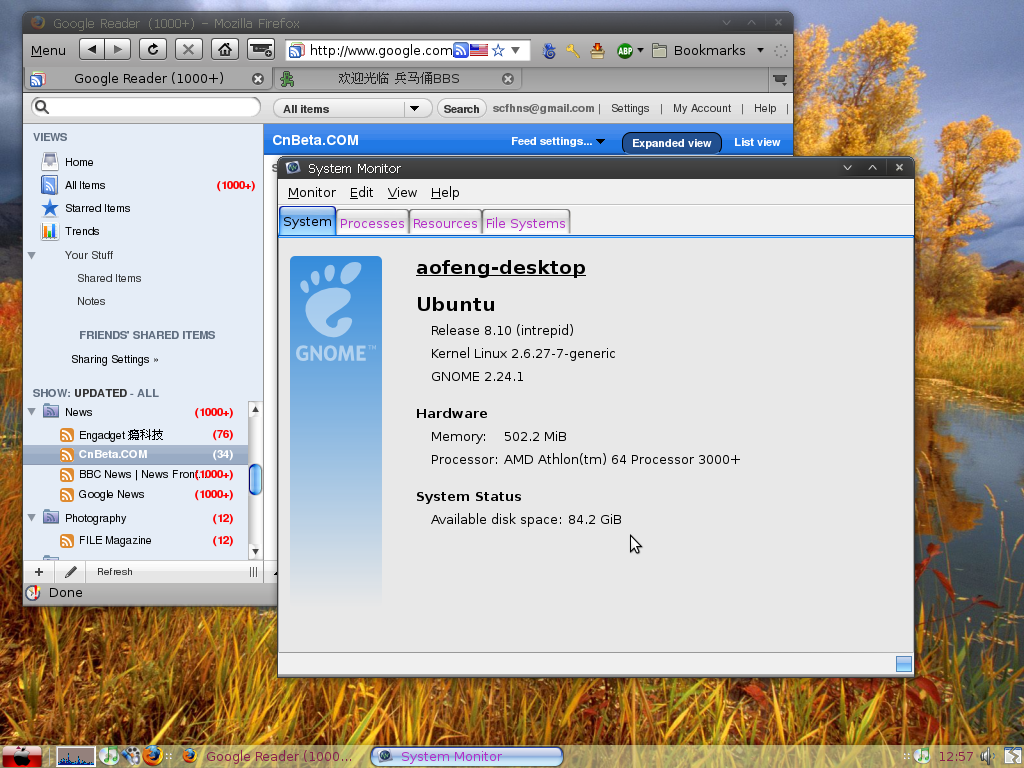Close the Google Reader tab
Screen dimensions: 1024x768
coord(258,79)
